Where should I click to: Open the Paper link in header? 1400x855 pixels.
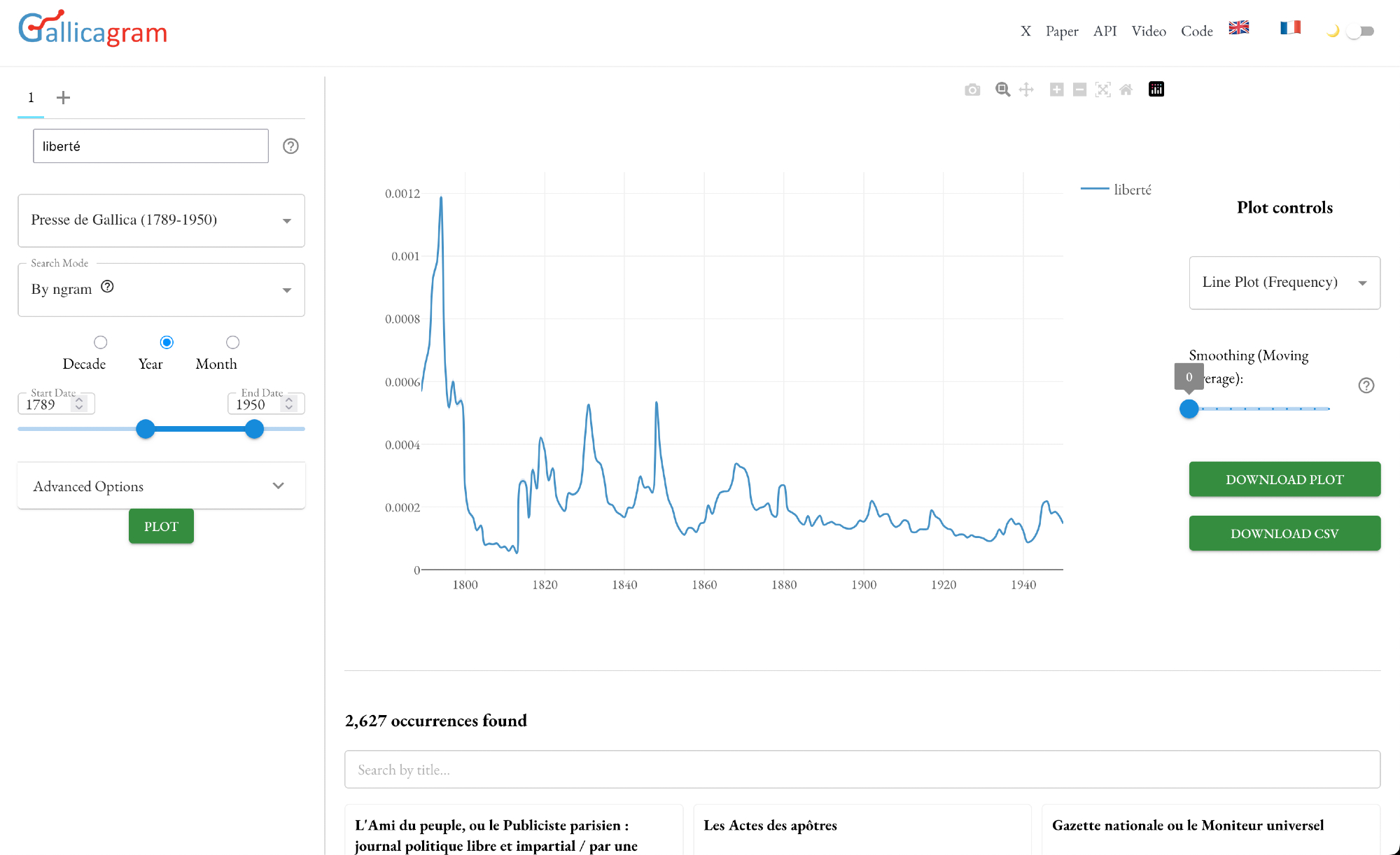[x=1061, y=31]
